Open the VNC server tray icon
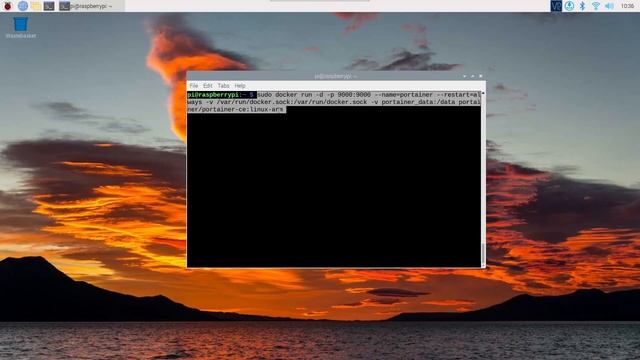The width and height of the screenshot is (640, 360). point(556,6)
